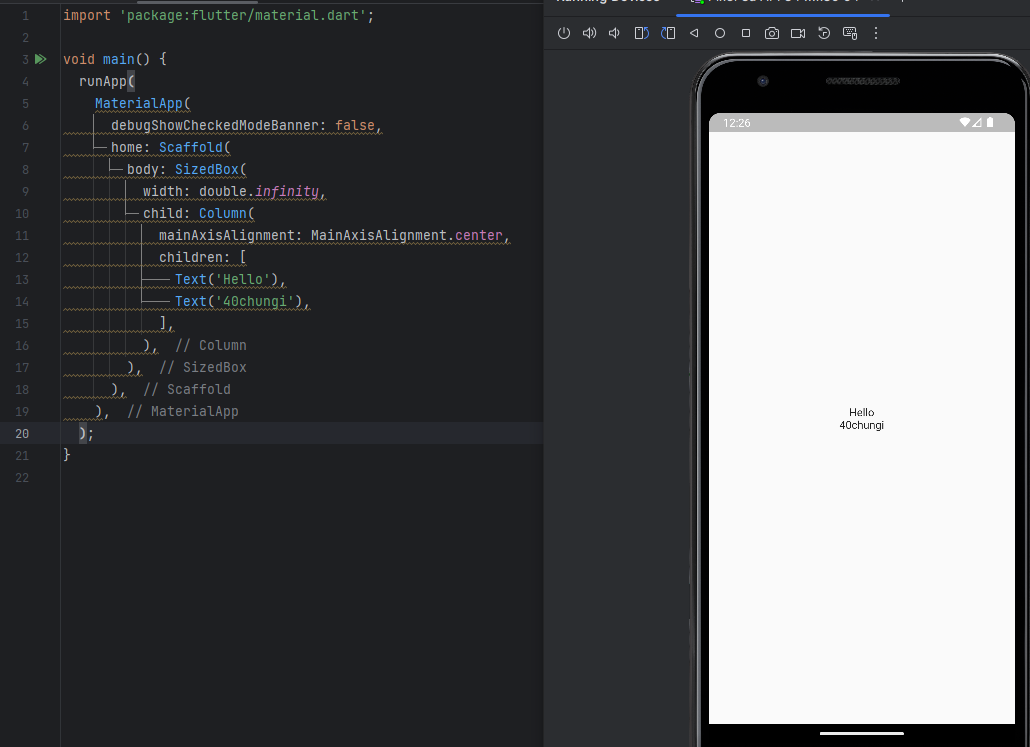The image size is (1030, 747).
Task: Click the Wi-Fi icon in phone status bar
Action: pyautogui.click(x=964, y=122)
